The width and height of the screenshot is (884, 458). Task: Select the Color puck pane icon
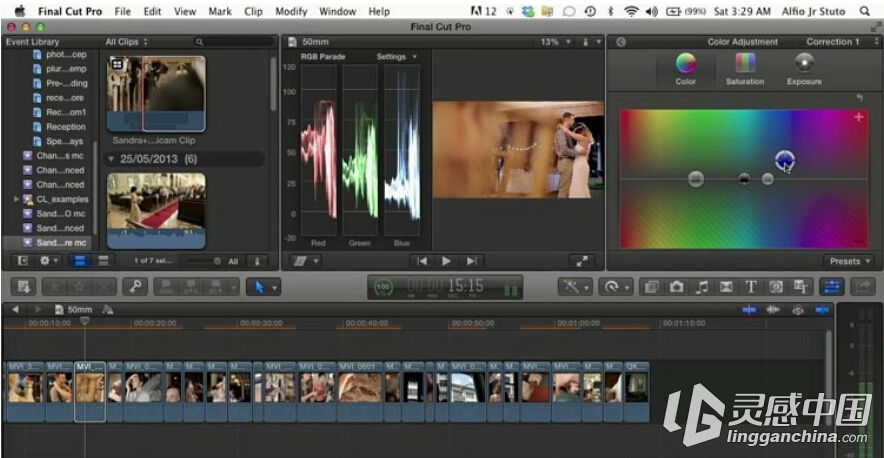click(686, 69)
